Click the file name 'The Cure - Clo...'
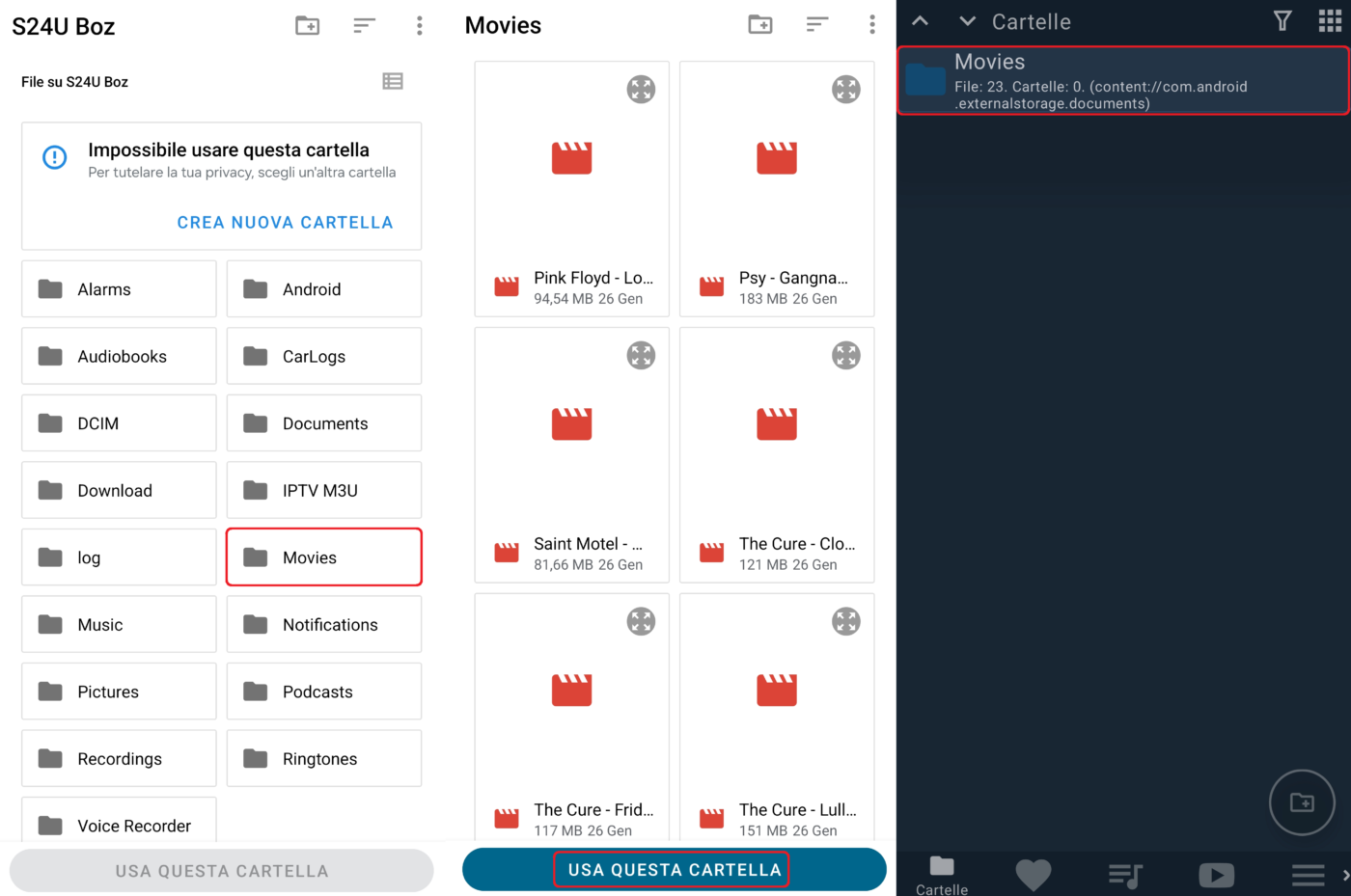The image size is (1351, 896). tap(797, 544)
